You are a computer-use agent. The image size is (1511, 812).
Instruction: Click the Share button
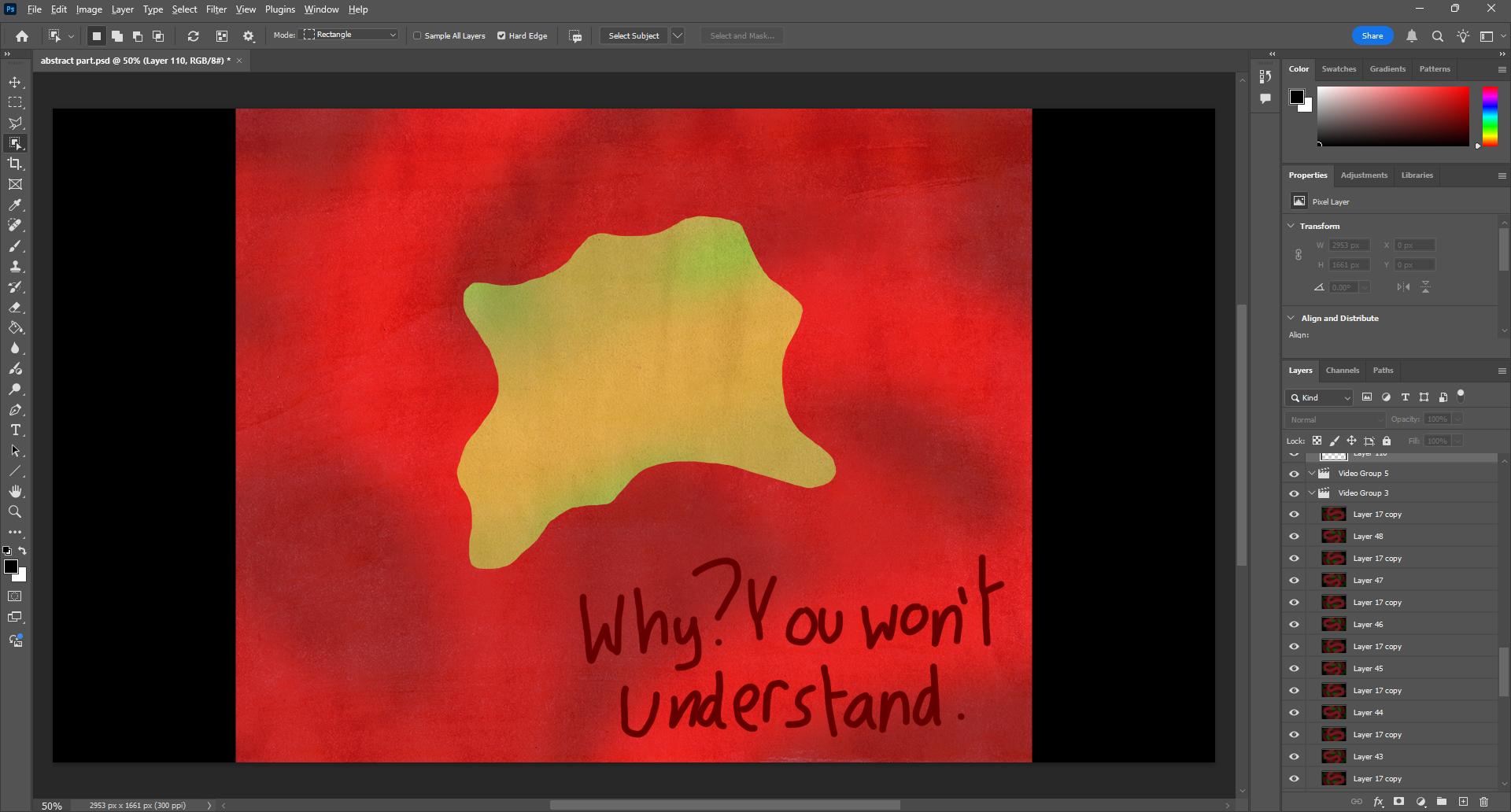click(1372, 36)
